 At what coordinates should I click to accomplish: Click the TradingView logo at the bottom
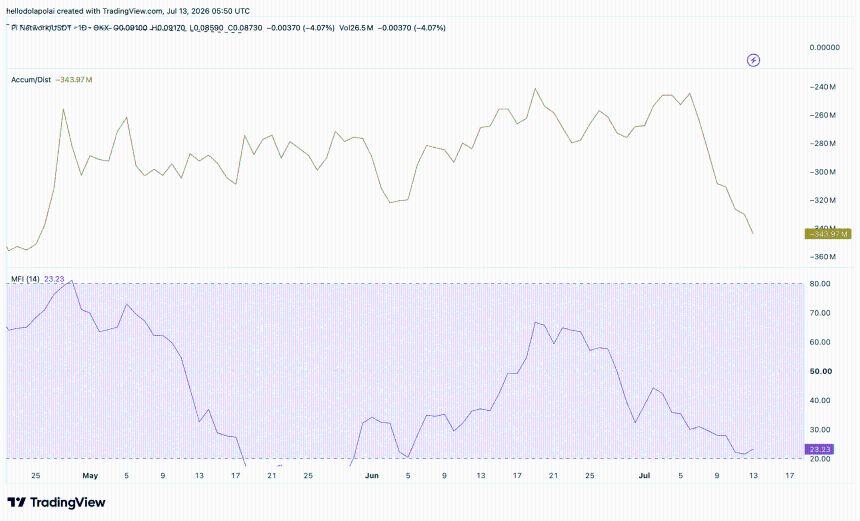[x=56, y=502]
